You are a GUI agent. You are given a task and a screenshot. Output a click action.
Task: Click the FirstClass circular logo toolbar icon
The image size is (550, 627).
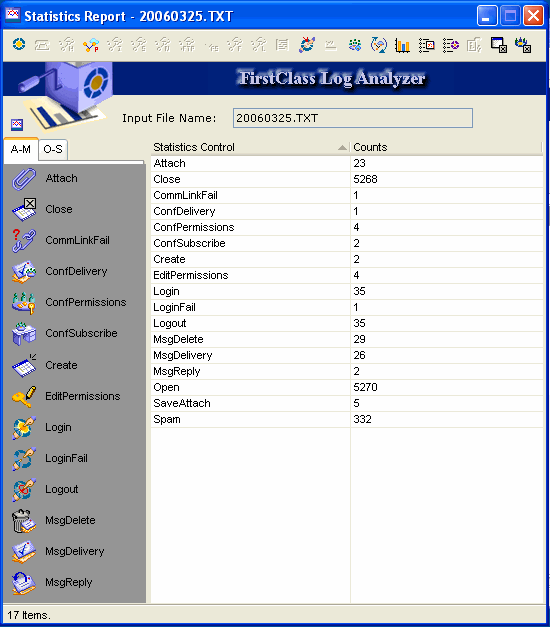[19, 44]
